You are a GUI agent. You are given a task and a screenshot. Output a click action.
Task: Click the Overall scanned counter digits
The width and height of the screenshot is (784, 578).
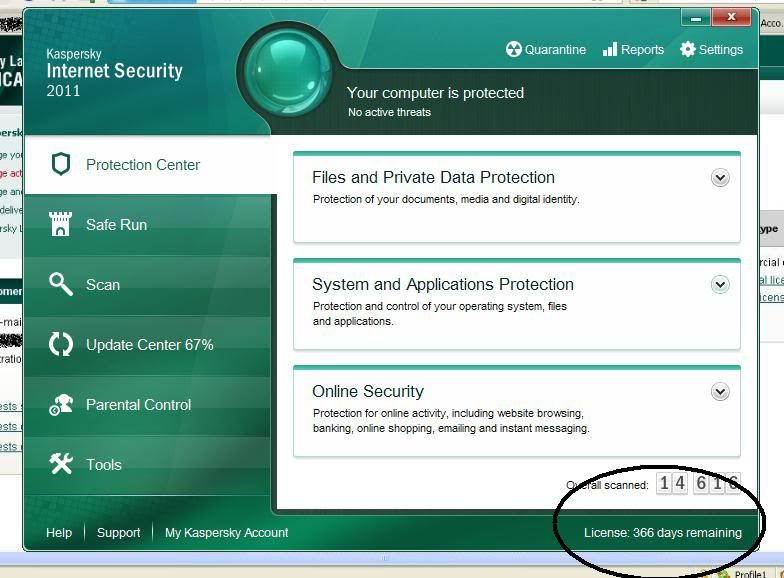click(x=698, y=483)
